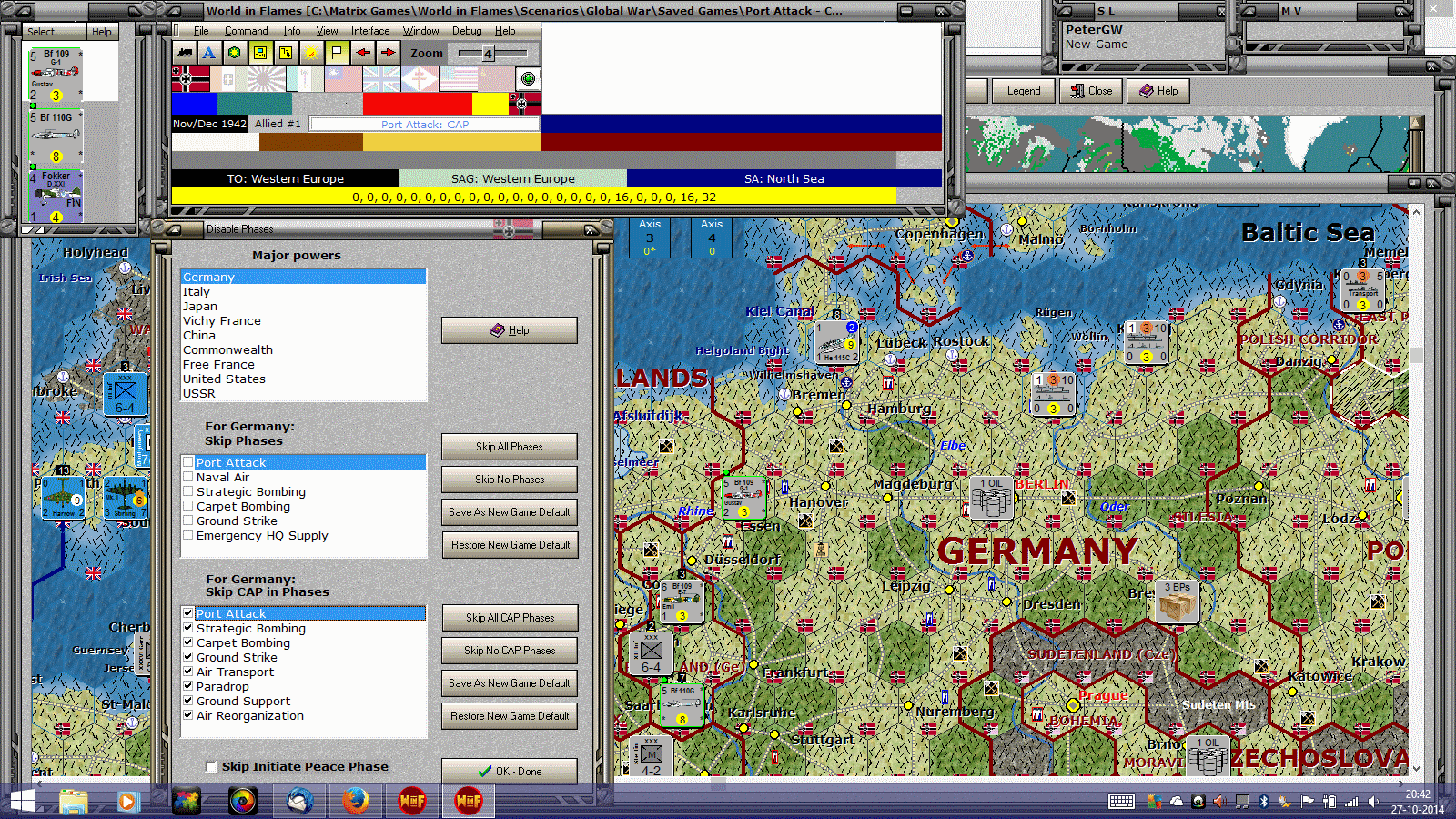Click the Legend button in the global map window
The width and height of the screenshot is (1456, 819).
(x=1023, y=91)
